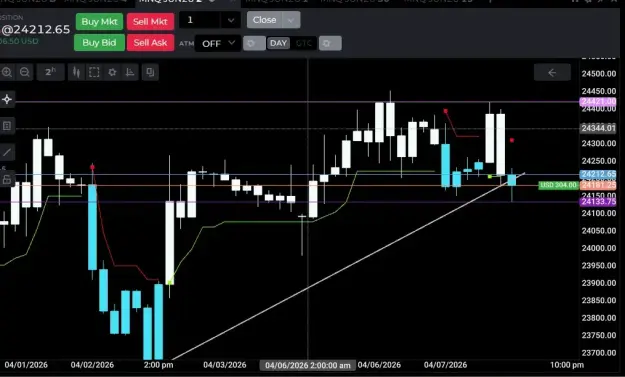
Task: Open the order quantity dropdown arrow
Action: [x=230, y=20]
